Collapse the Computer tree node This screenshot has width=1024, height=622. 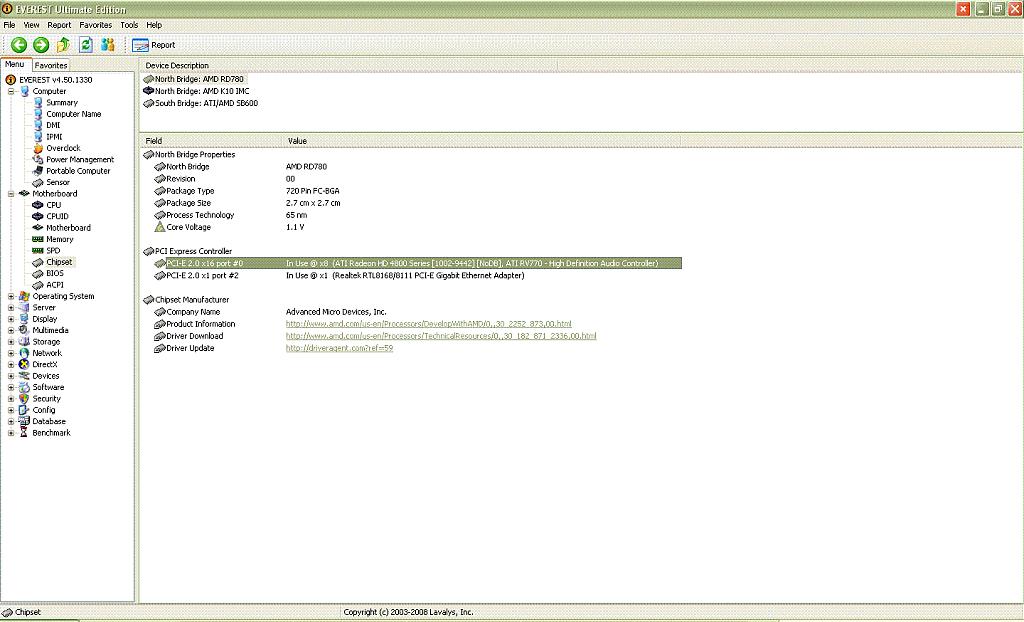point(11,91)
